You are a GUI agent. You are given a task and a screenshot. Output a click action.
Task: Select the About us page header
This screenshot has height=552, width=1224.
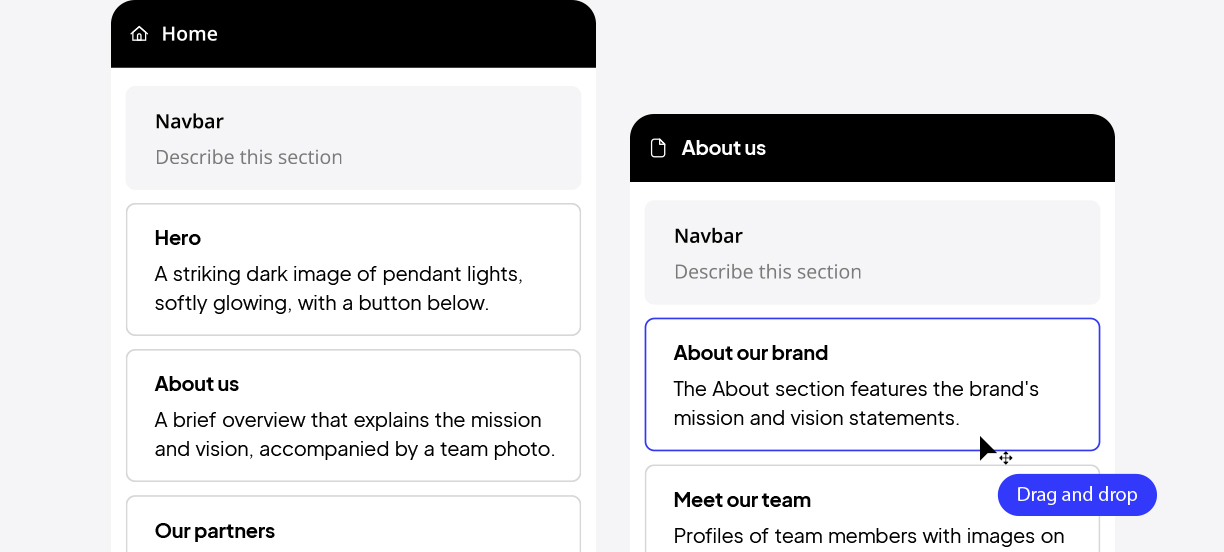872,148
